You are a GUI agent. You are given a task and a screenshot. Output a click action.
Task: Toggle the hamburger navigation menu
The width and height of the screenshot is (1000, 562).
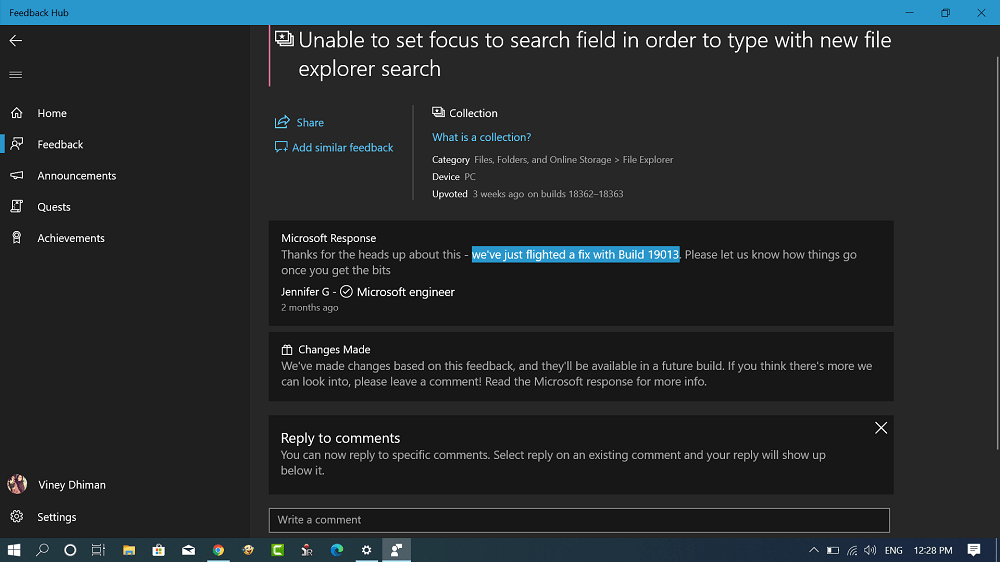point(16,75)
